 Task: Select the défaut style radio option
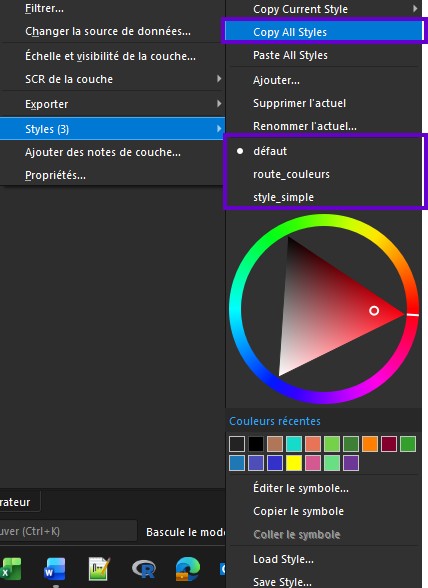[x=323, y=151]
